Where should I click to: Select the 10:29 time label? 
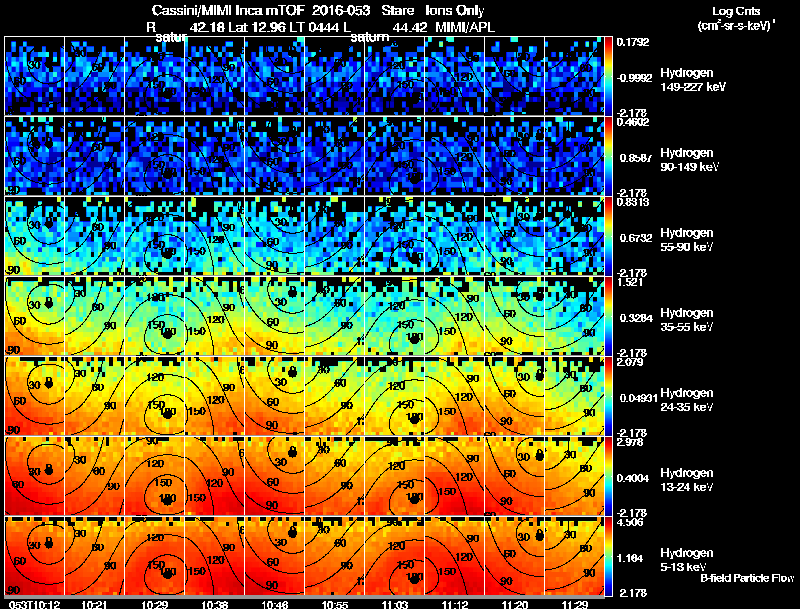154,605
